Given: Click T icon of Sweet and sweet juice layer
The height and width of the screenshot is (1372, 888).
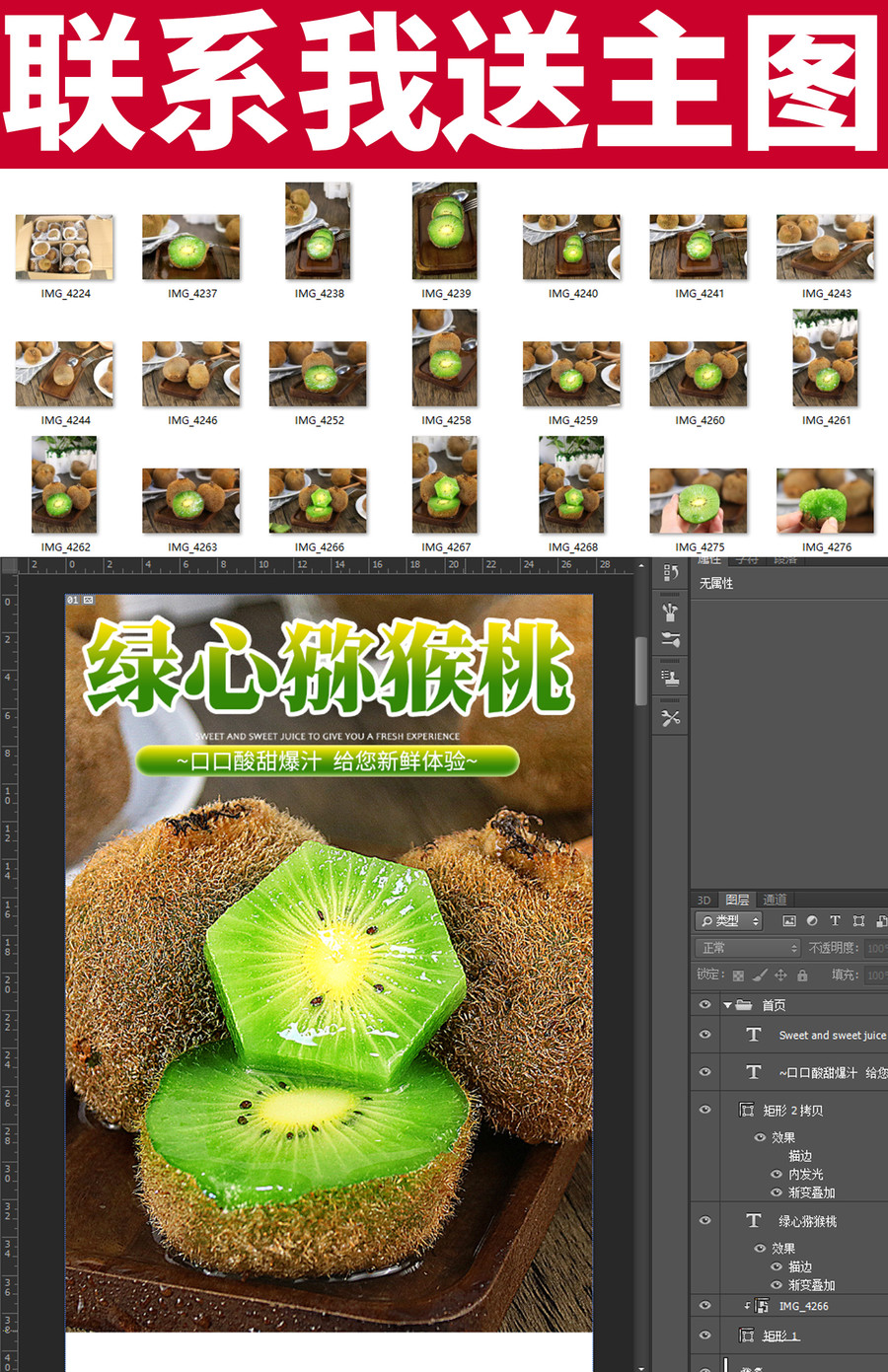Looking at the screenshot, I should [x=754, y=1035].
